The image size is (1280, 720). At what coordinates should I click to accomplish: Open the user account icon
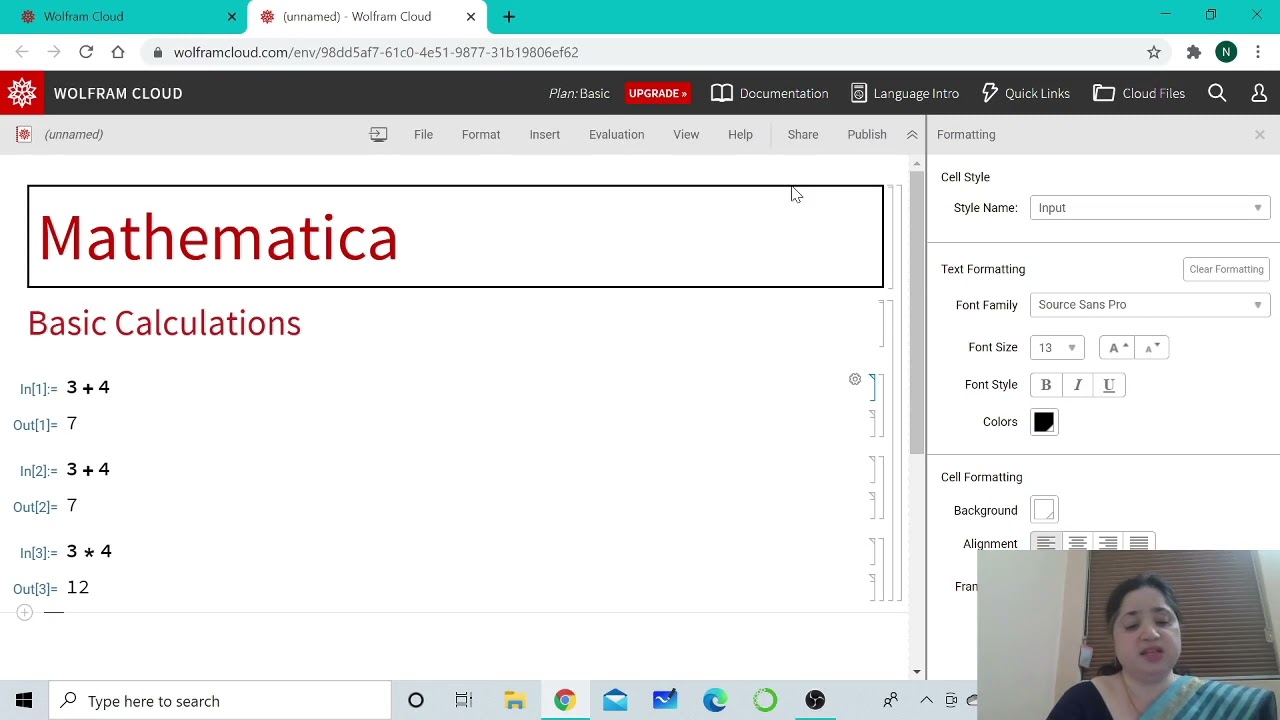click(x=1259, y=93)
